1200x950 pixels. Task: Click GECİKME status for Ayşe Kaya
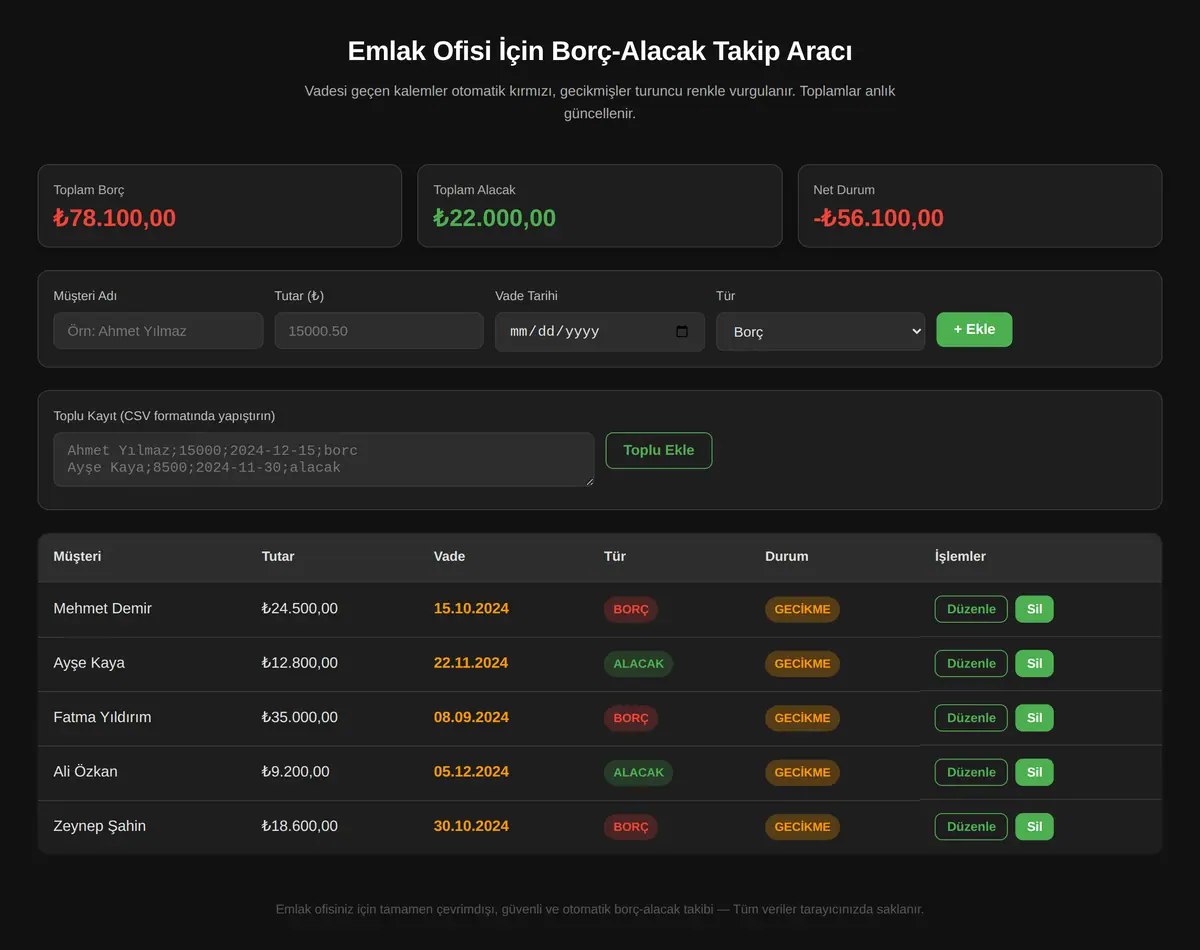(803, 664)
